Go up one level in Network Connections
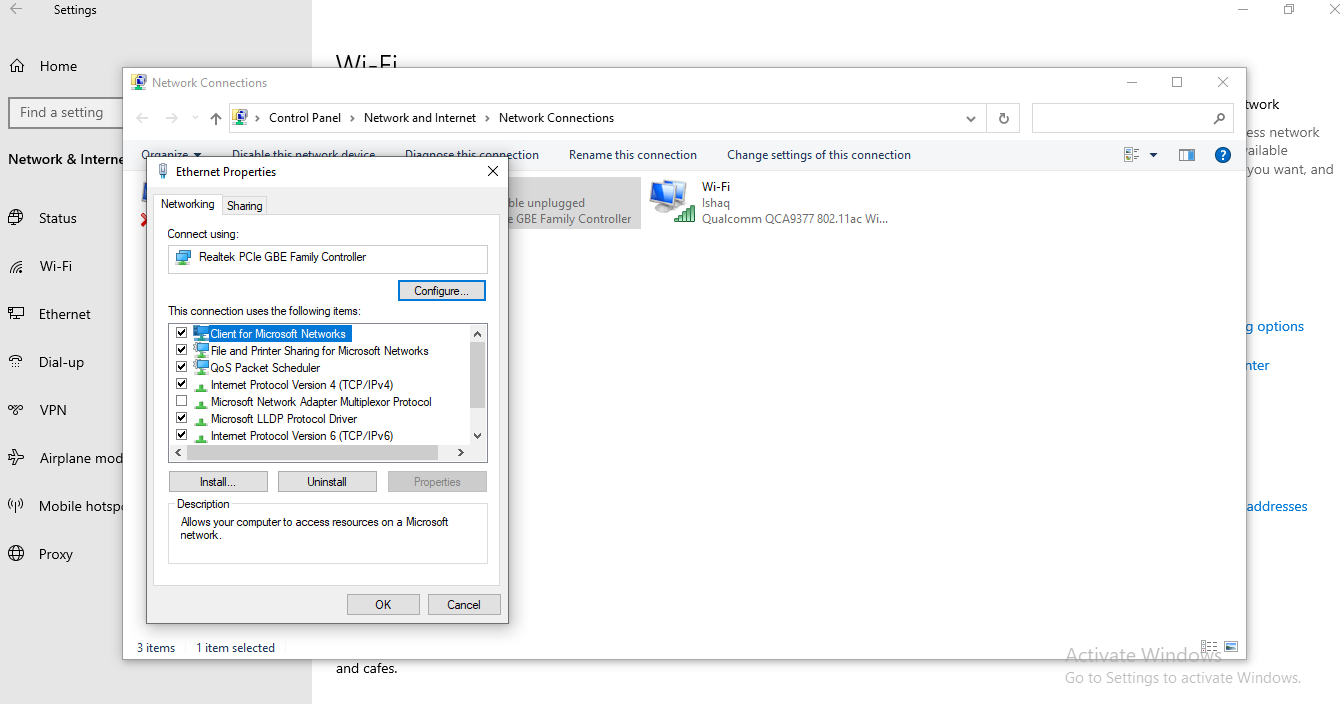The width and height of the screenshot is (1341, 704). (x=216, y=118)
